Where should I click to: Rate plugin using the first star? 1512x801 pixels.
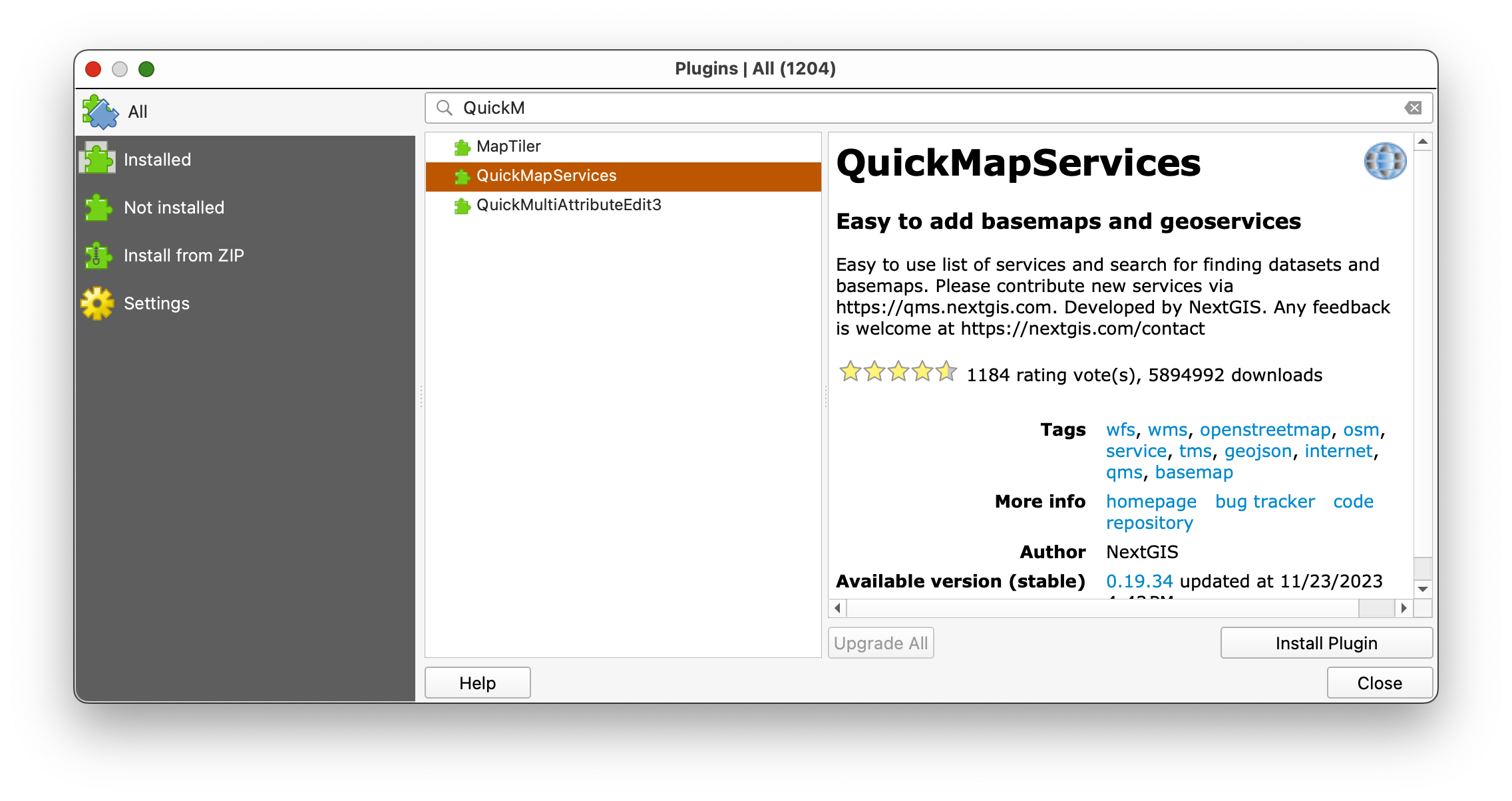click(850, 371)
